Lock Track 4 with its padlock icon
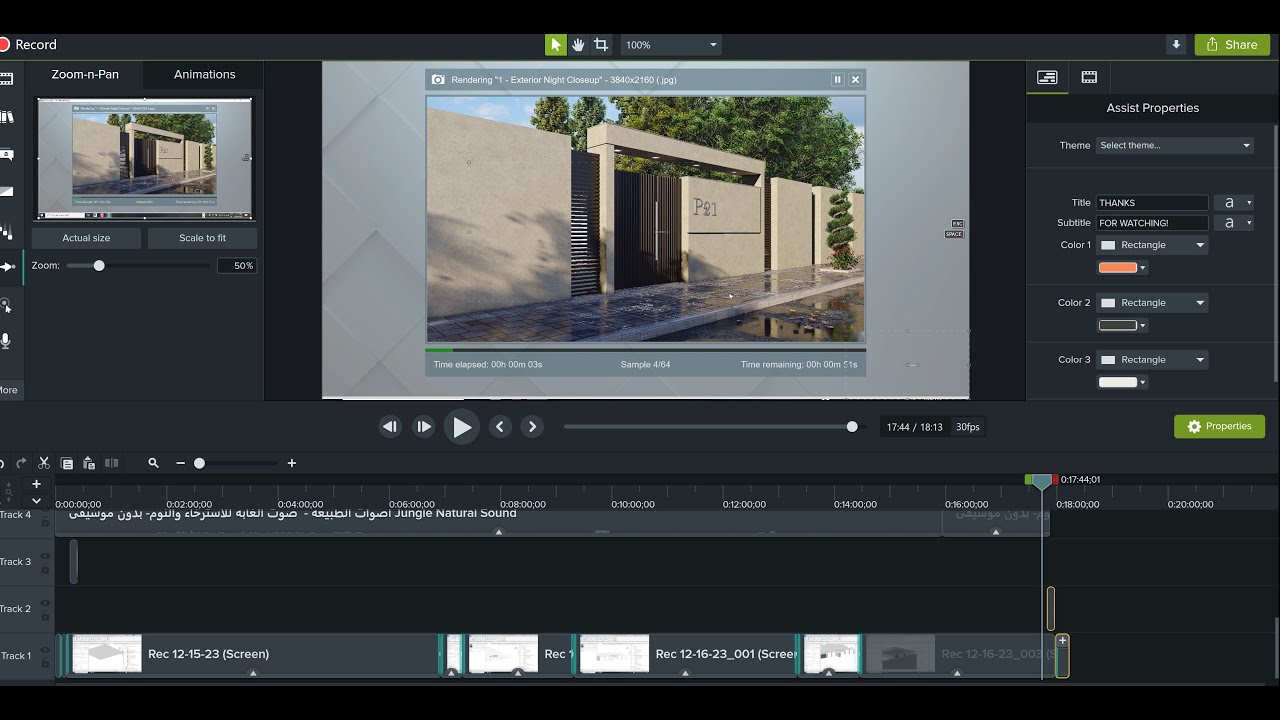1280x720 pixels. 45,522
